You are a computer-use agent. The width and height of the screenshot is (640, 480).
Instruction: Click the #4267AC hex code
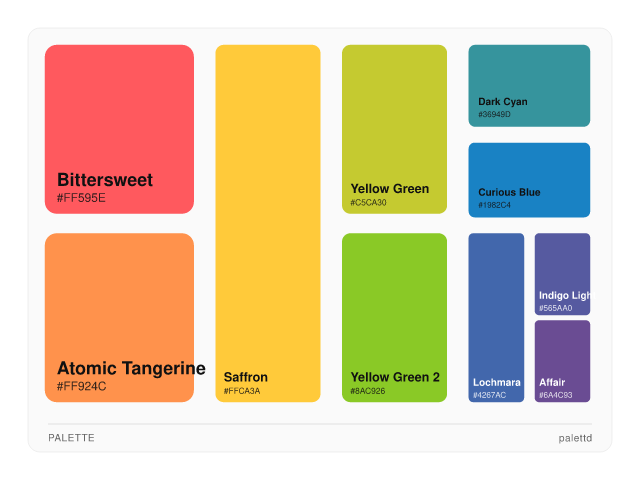click(x=490, y=395)
